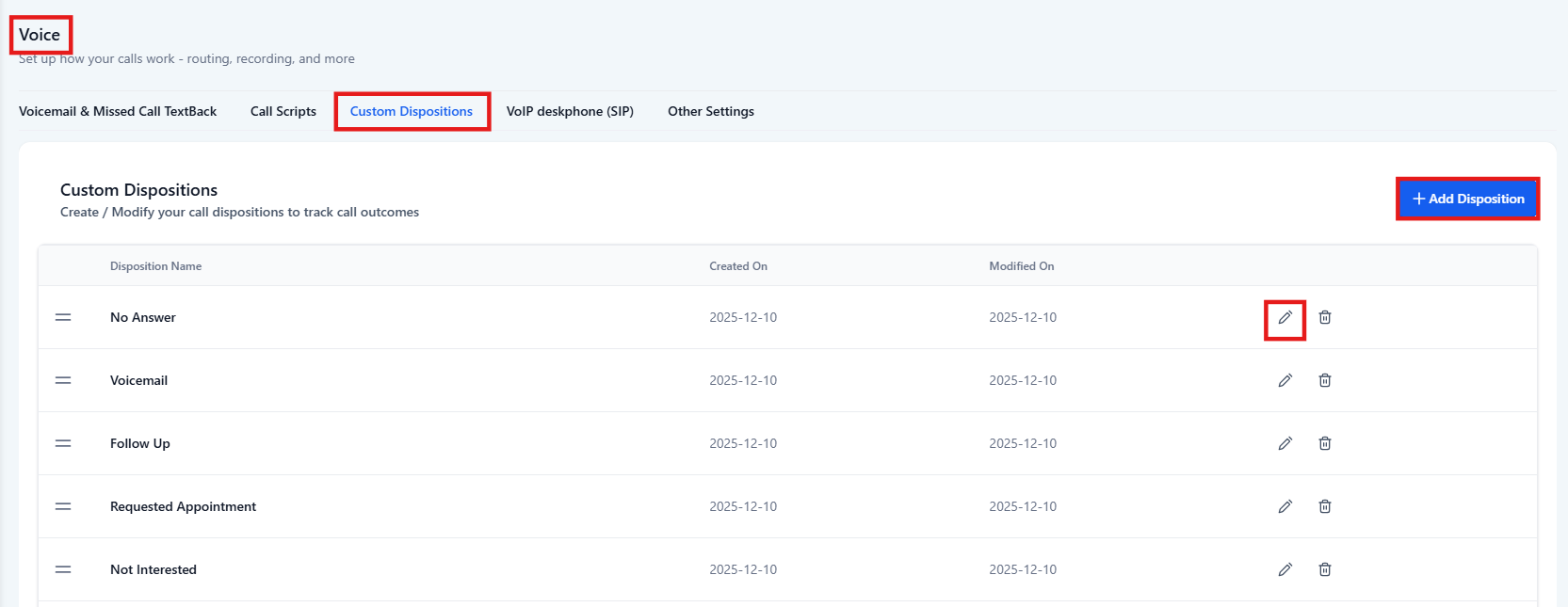Edit the Not Interested disposition
This screenshot has width=1568, height=607.
[x=1285, y=570]
